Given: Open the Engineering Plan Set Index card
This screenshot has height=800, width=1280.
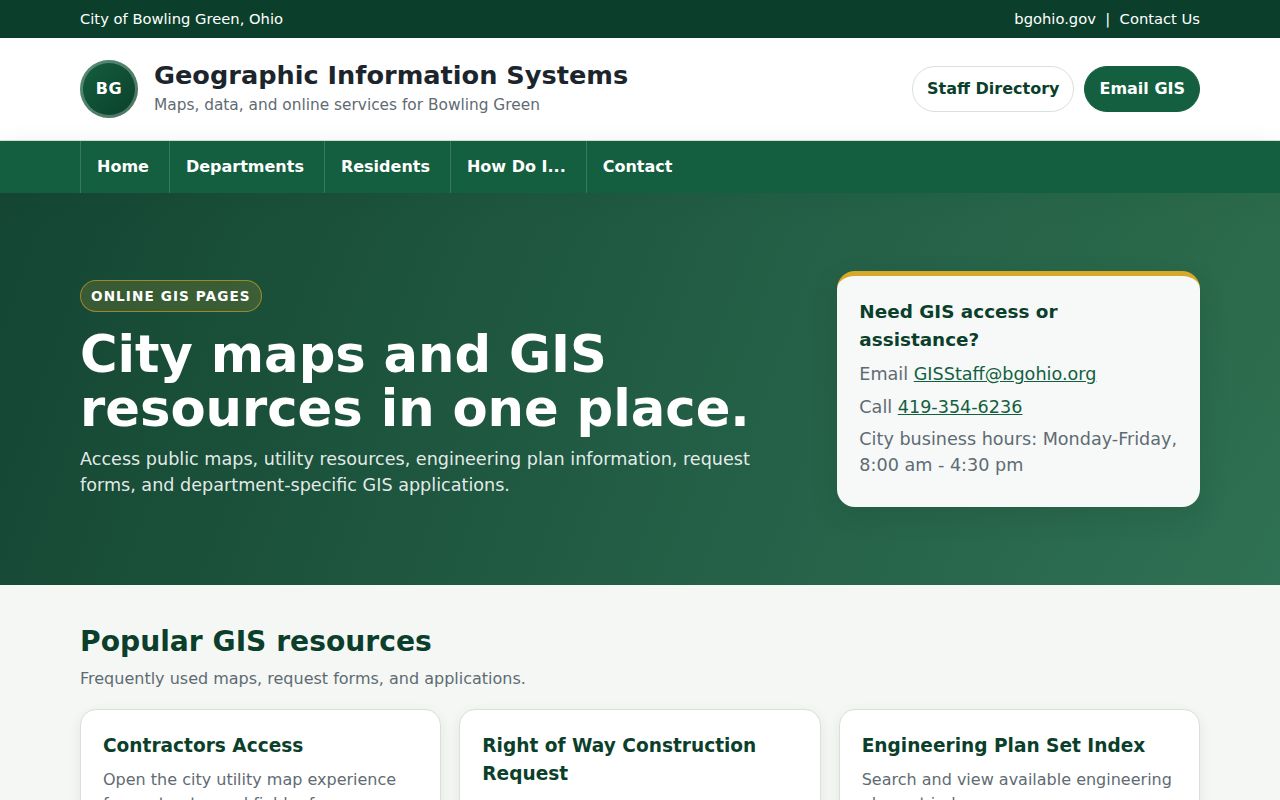Looking at the screenshot, I should pyautogui.click(x=1019, y=755).
